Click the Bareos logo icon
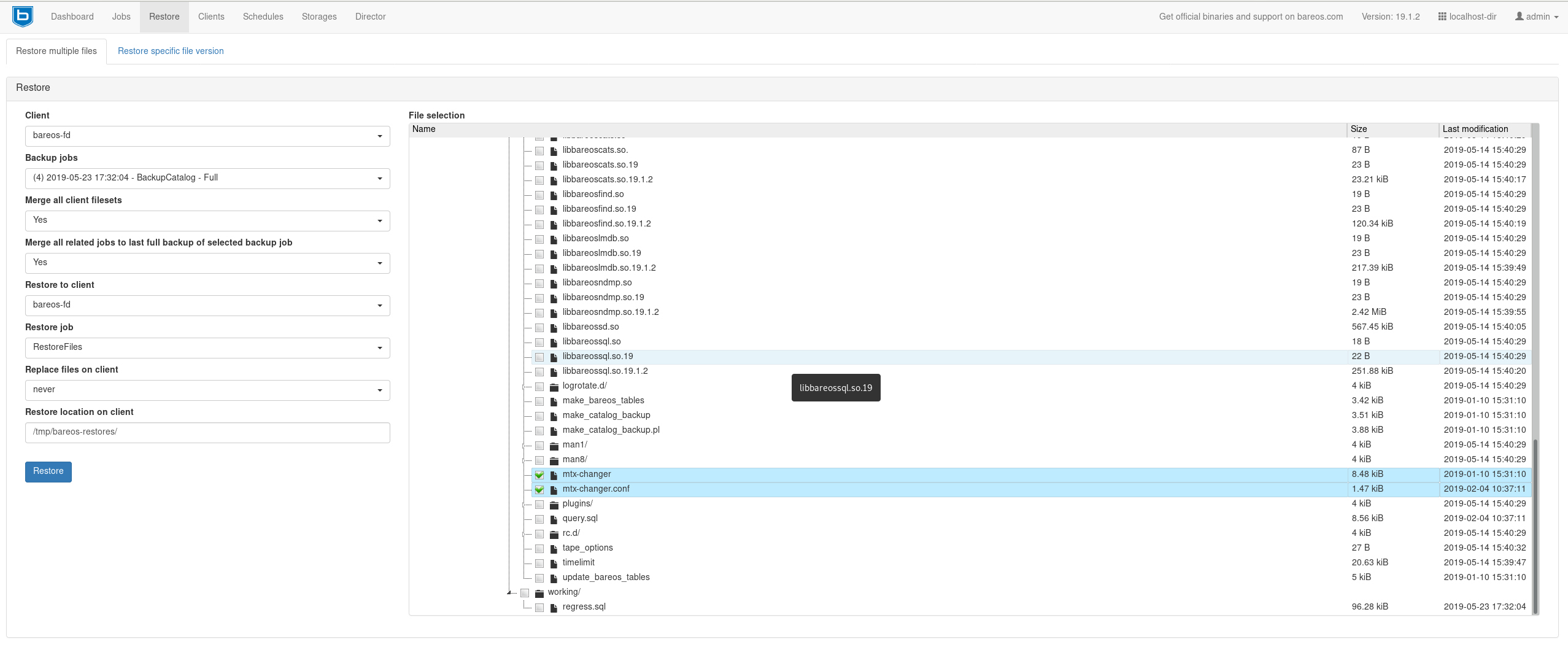 pyautogui.click(x=22, y=16)
